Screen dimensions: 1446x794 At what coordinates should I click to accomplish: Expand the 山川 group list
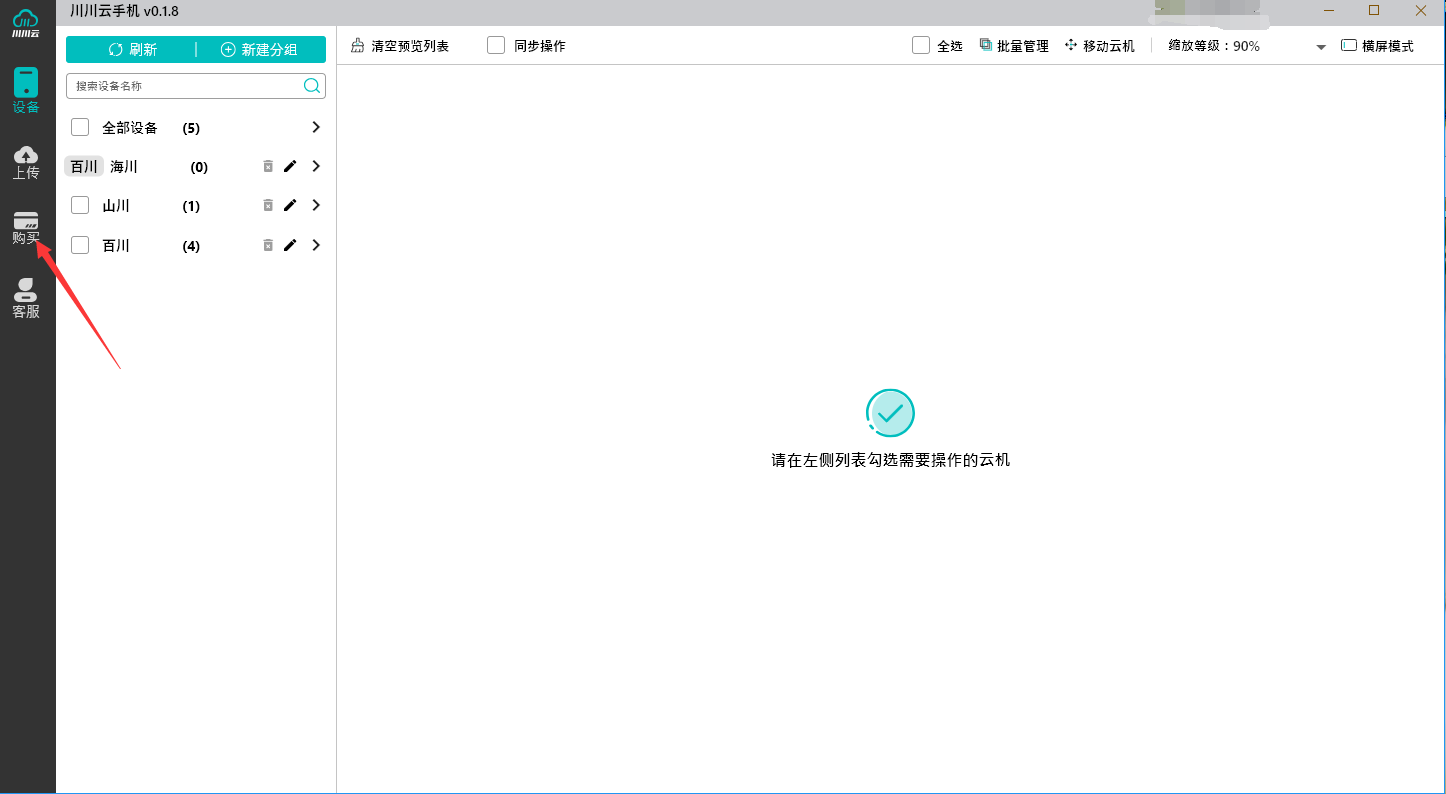(315, 205)
